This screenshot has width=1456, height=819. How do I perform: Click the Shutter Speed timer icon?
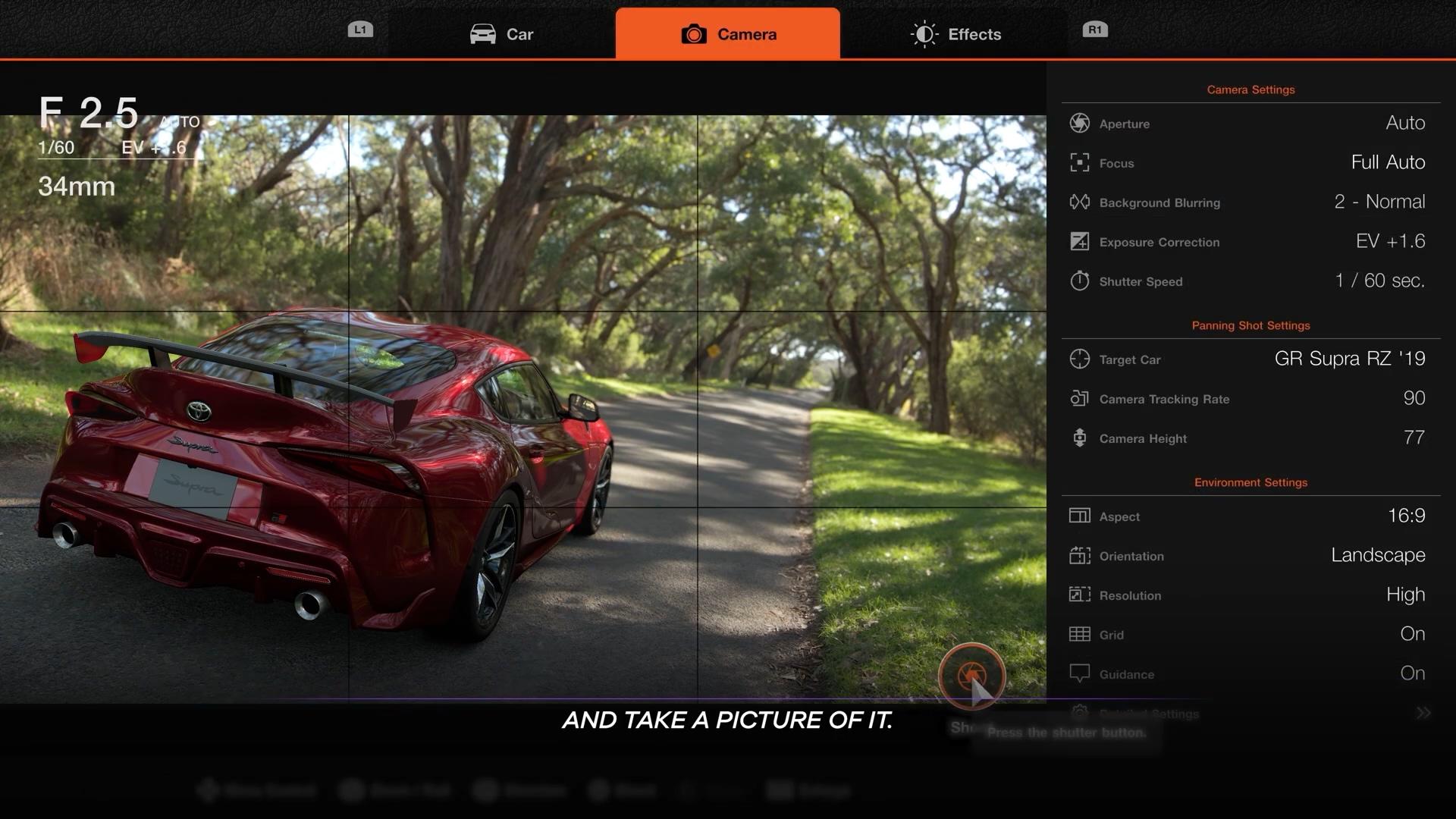point(1079,281)
